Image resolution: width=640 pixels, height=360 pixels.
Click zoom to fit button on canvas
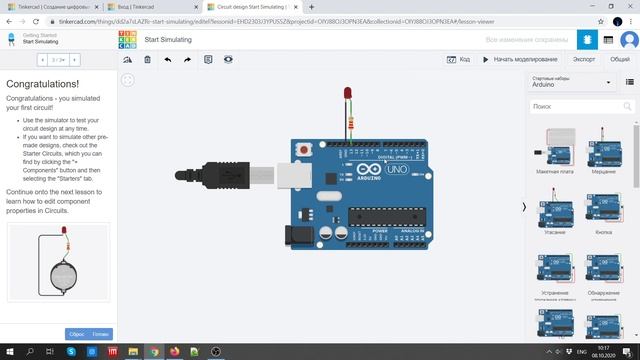click(128, 80)
